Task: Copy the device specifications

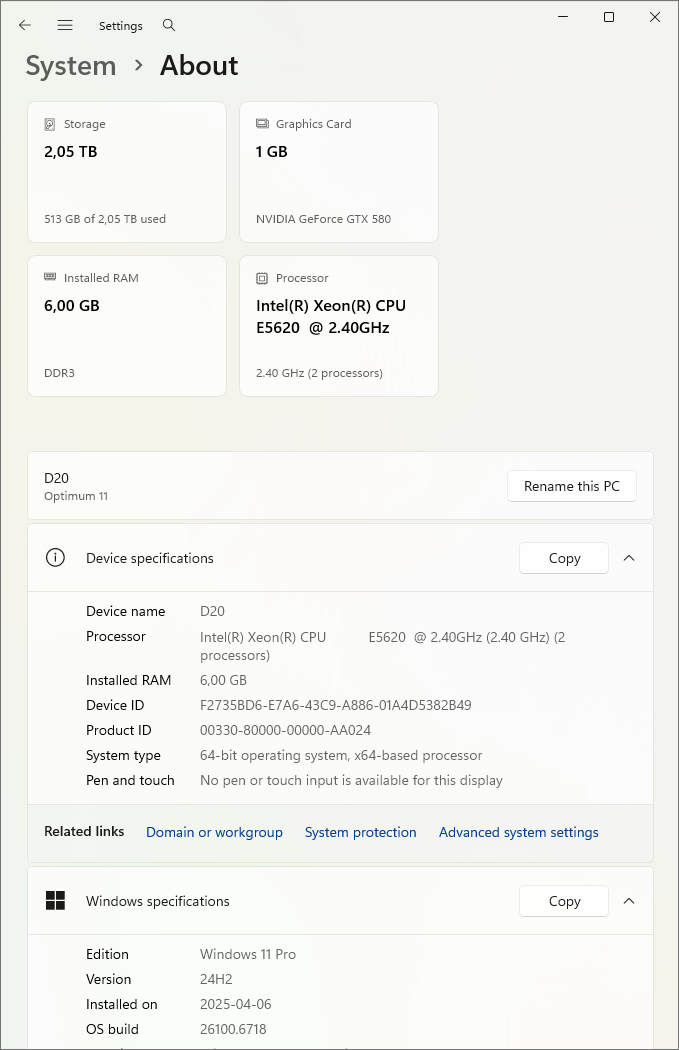Action: [x=564, y=558]
